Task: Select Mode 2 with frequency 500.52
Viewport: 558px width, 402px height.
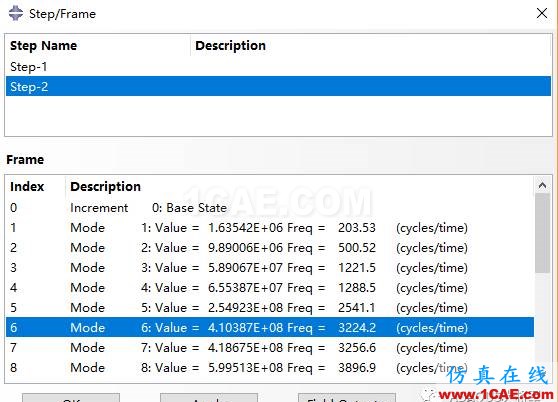Action: tap(270, 248)
